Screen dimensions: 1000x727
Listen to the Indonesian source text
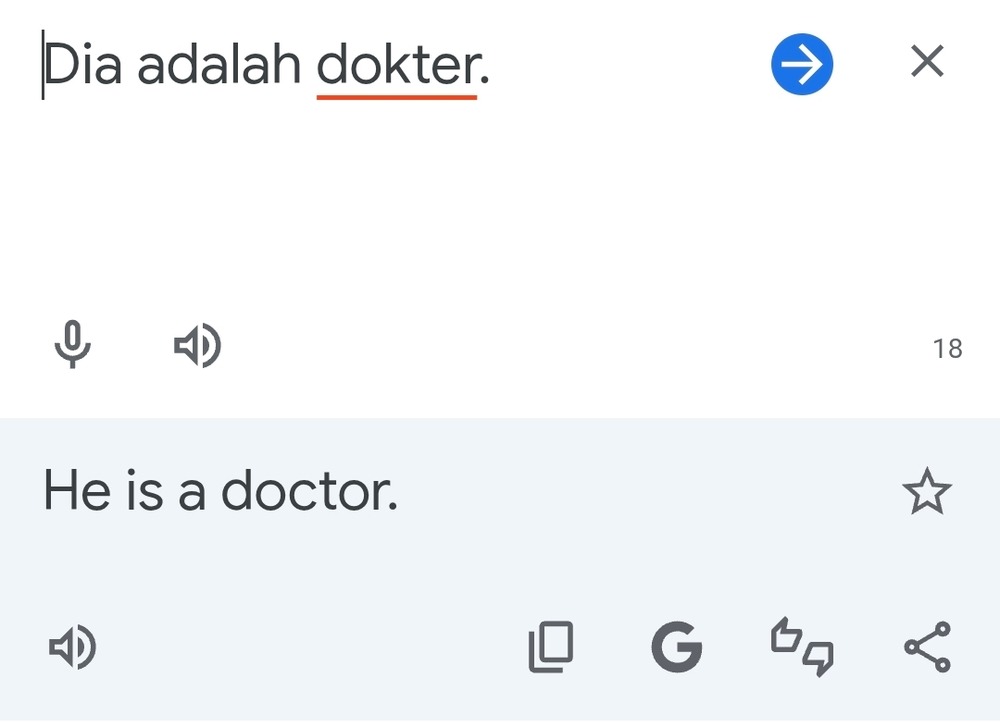point(197,346)
